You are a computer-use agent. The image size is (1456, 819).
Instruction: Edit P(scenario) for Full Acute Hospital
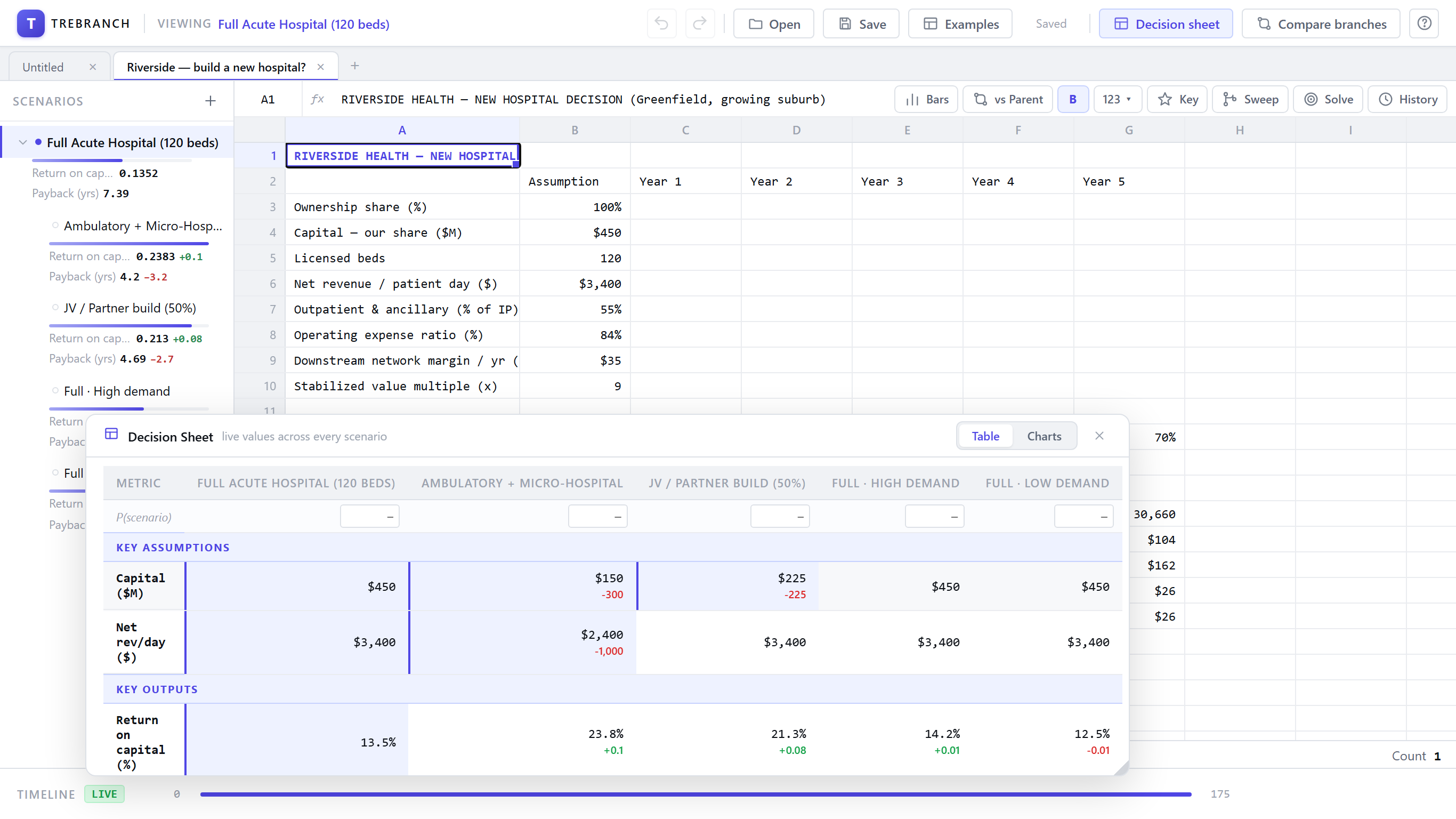coord(369,516)
